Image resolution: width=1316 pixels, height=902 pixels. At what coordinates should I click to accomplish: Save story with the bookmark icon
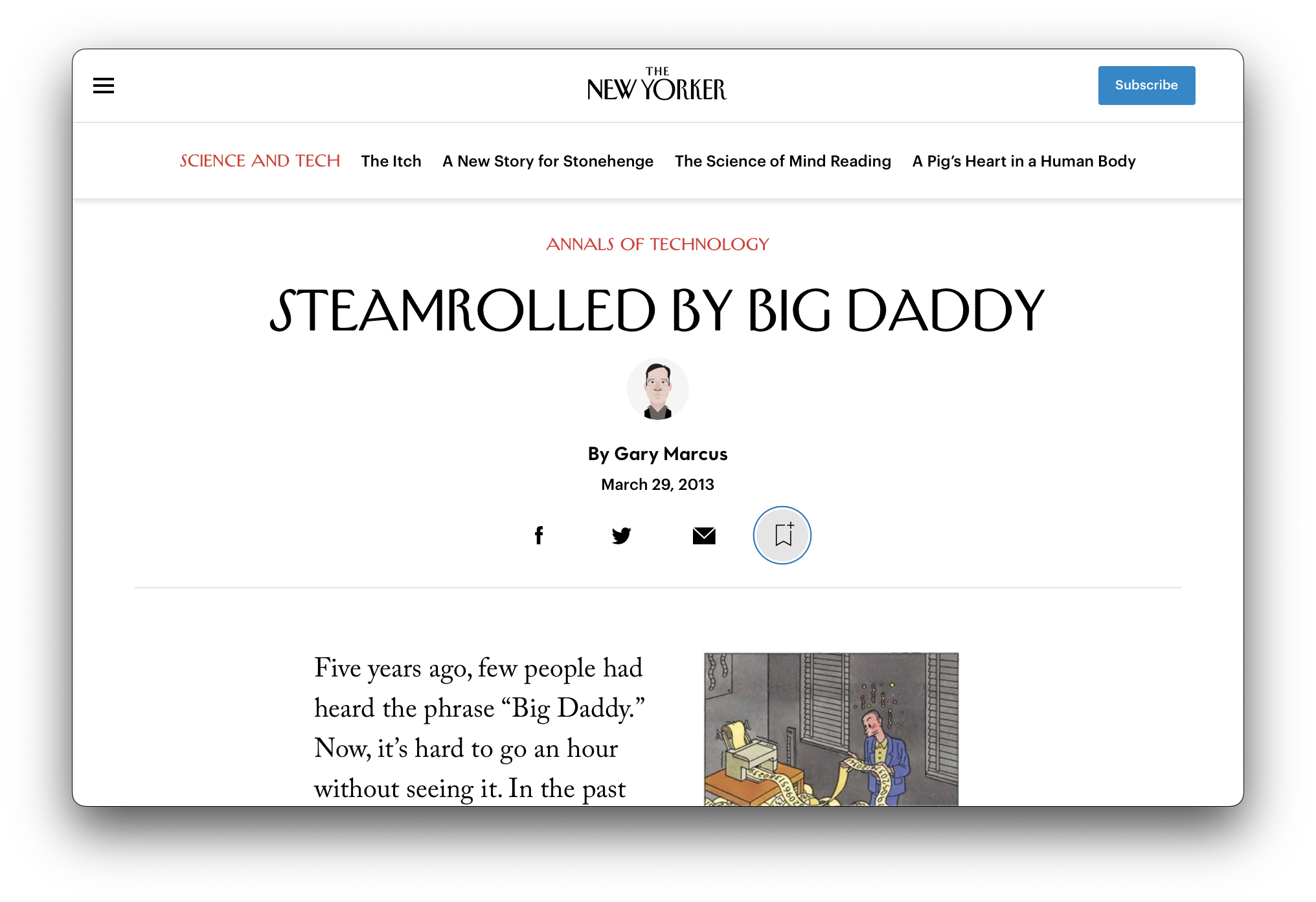click(x=782, y=535)
